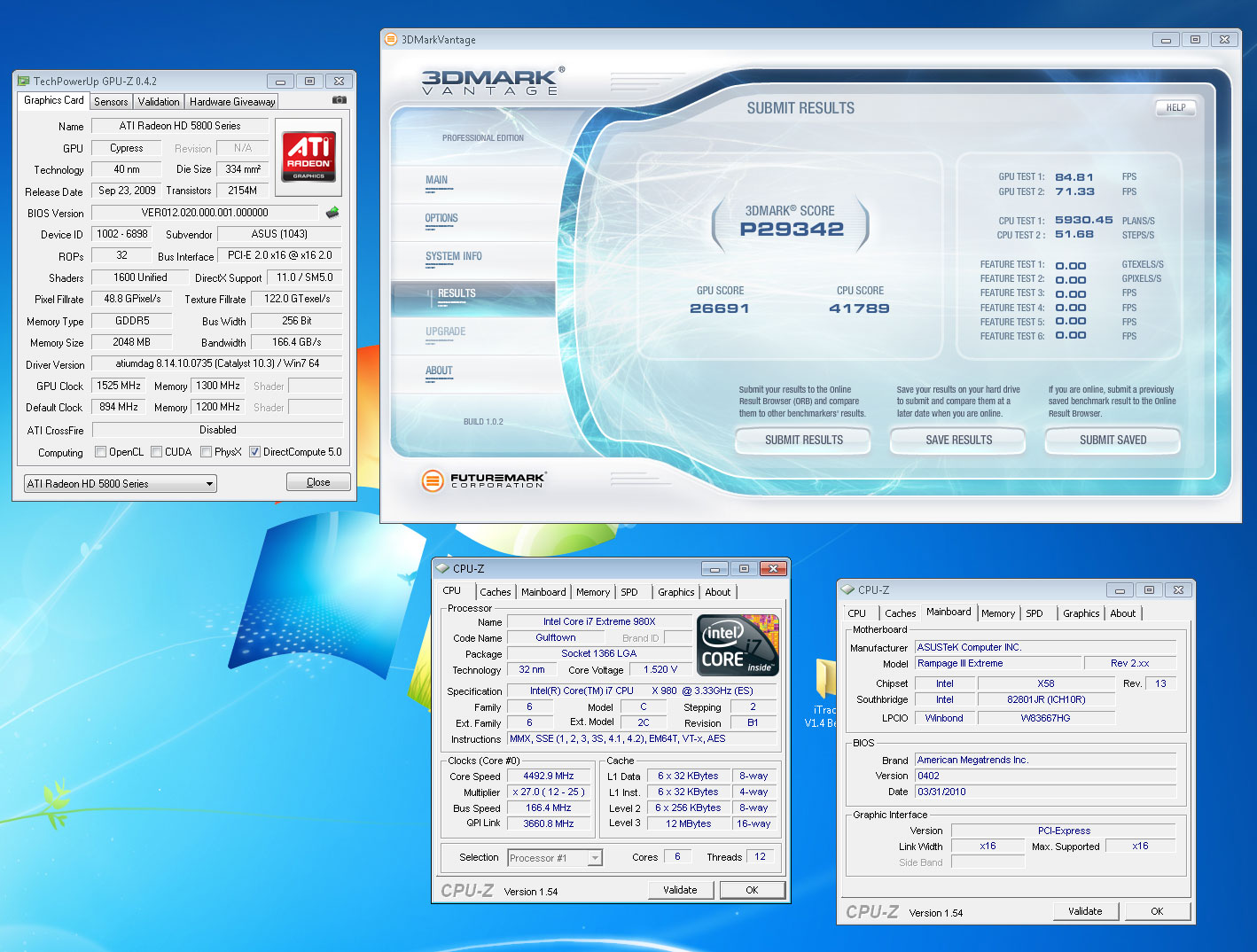Click the Futuremark Corporation logo
Screen dimensions: 1257x952
tap(484, 480)
